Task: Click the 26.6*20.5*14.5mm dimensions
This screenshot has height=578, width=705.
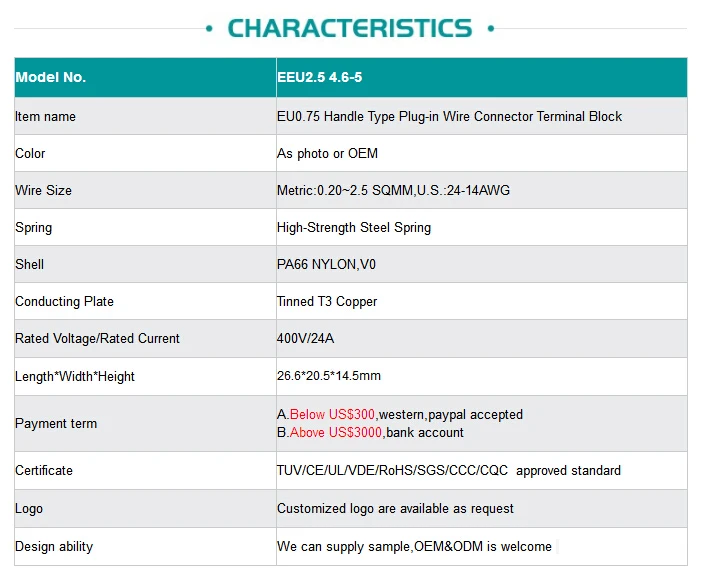Action: [329, 375]
